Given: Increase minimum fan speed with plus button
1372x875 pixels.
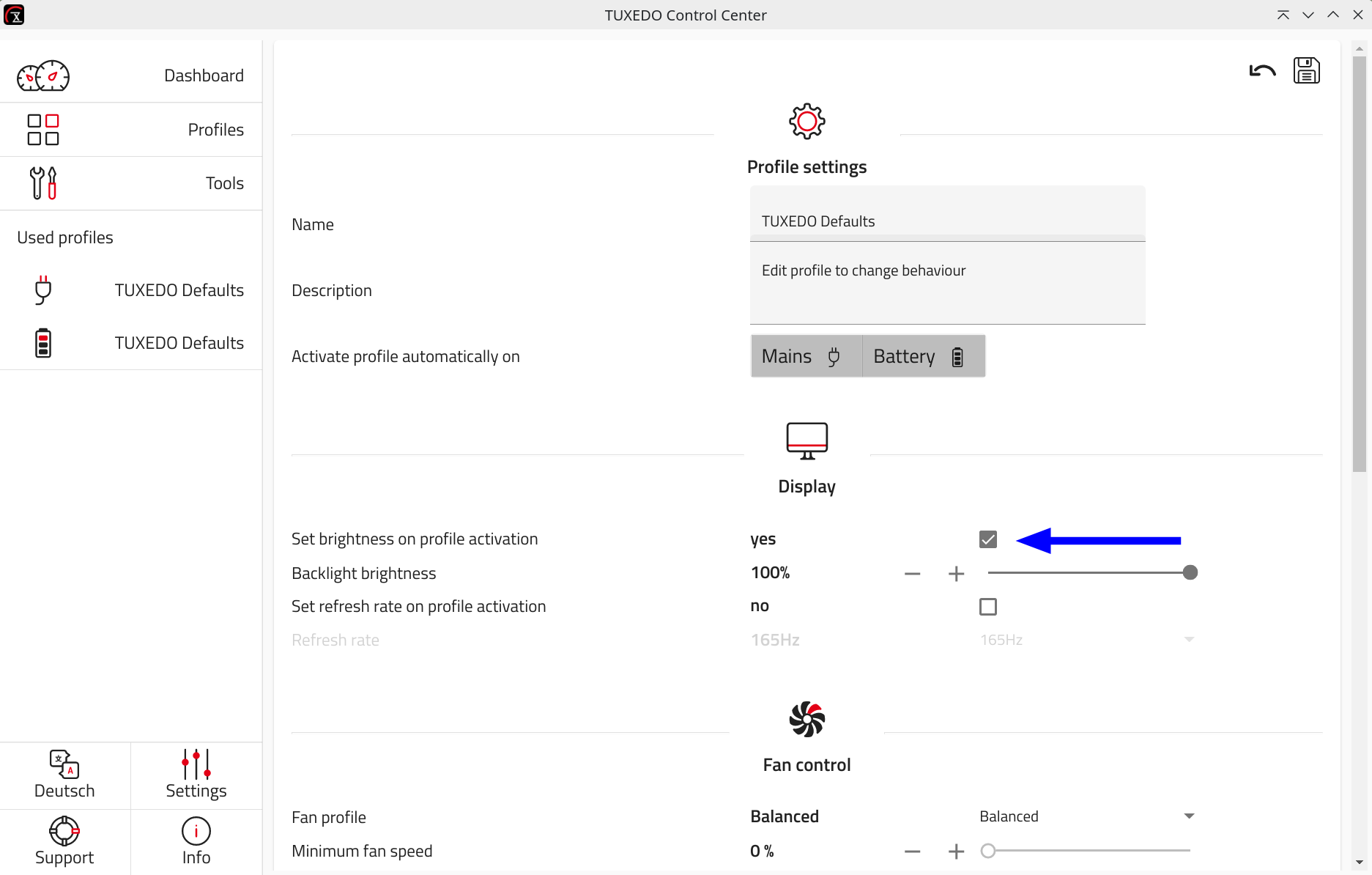Looking at the screenshot, I should click(956, 851).
